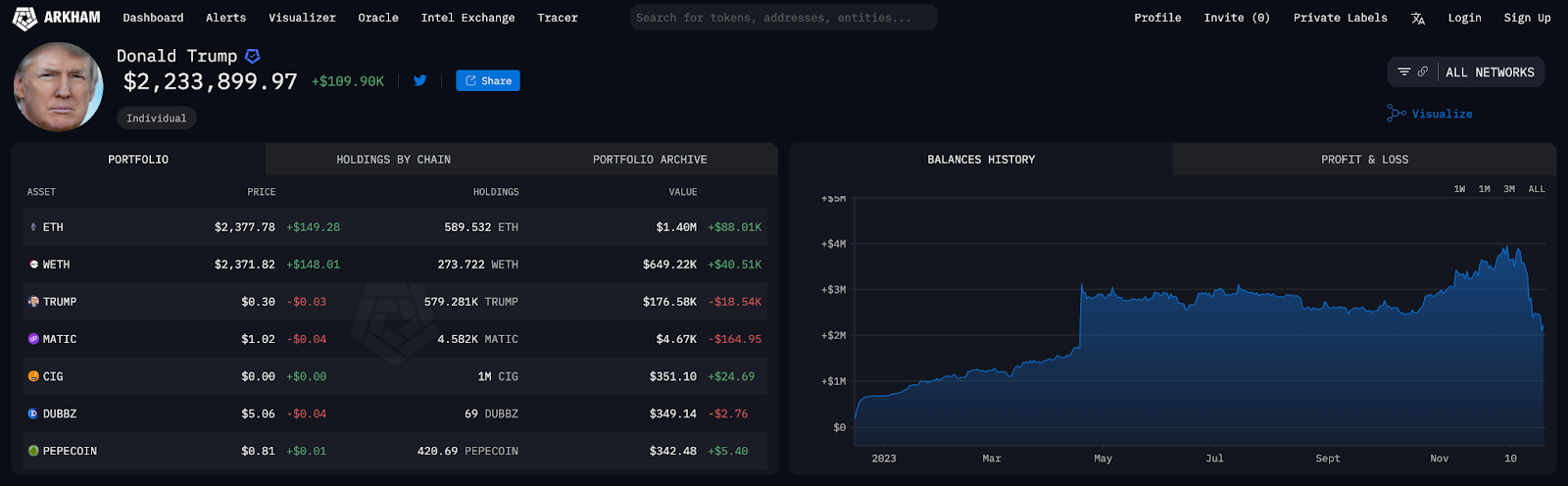The image size is (1568, 486).
Task: Click the ETH value $1.40M
Action: point(676,227)
